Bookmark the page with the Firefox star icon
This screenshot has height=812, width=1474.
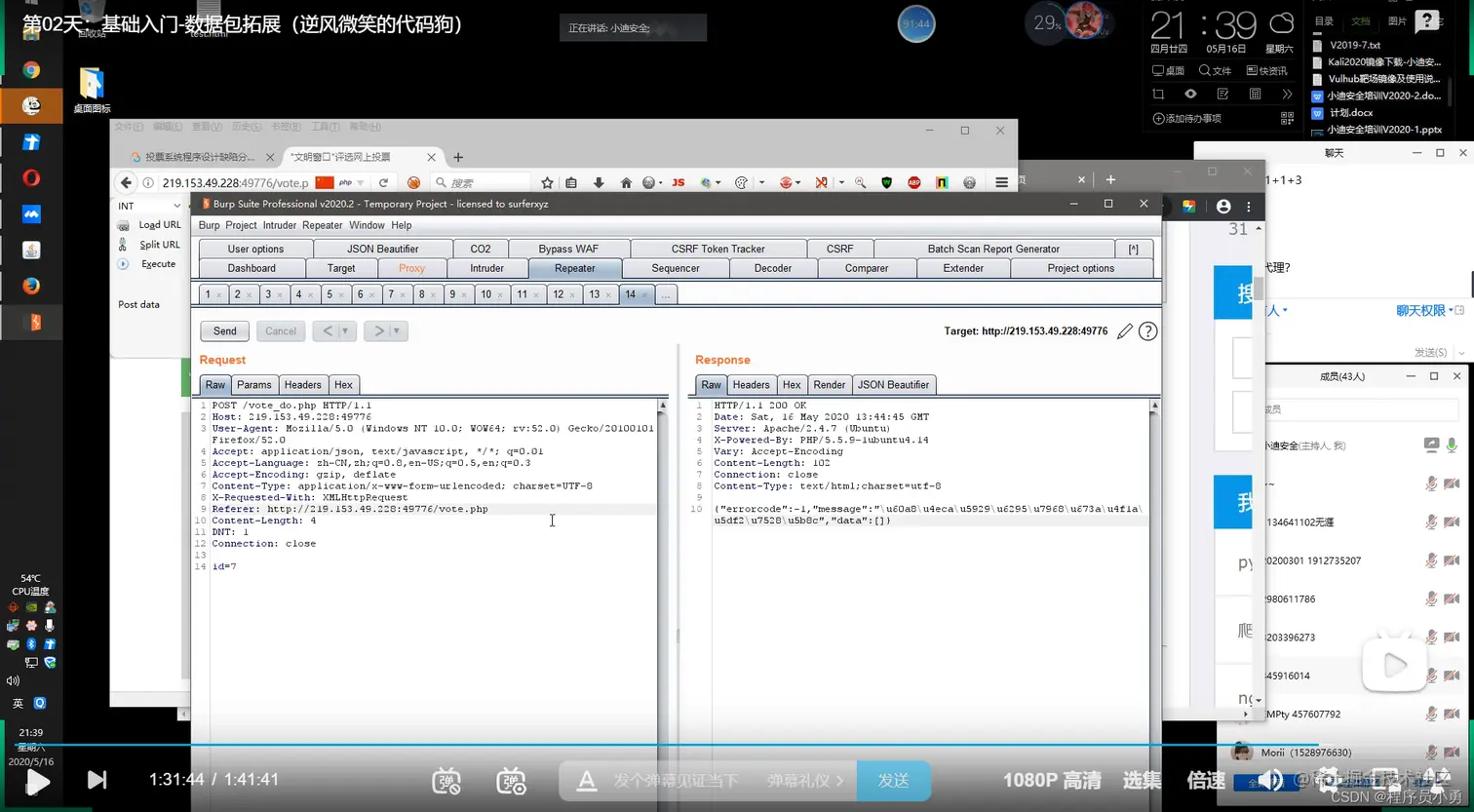547,182
